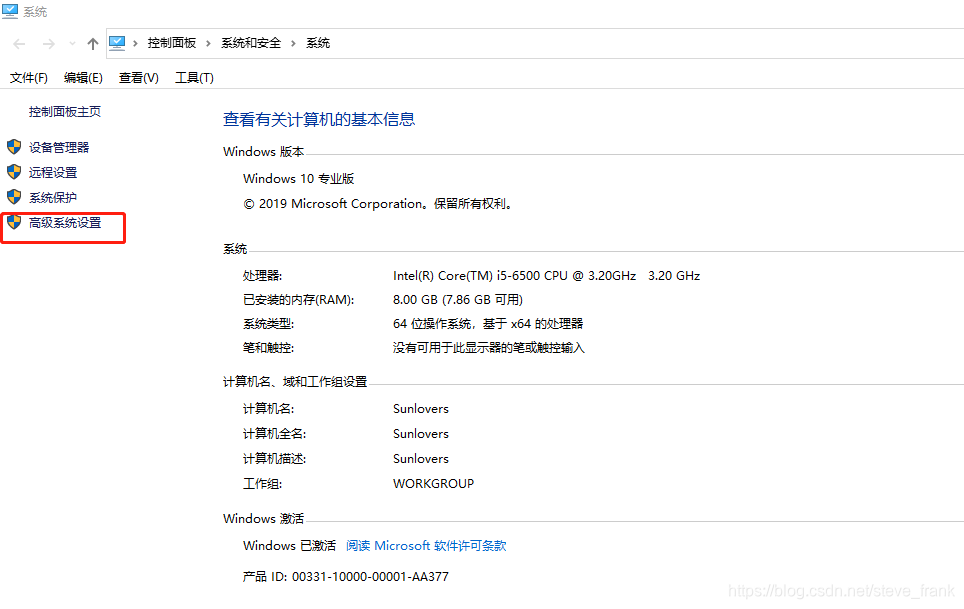
Task: Select the 系统 breadcrumb item
Action: 318,43
